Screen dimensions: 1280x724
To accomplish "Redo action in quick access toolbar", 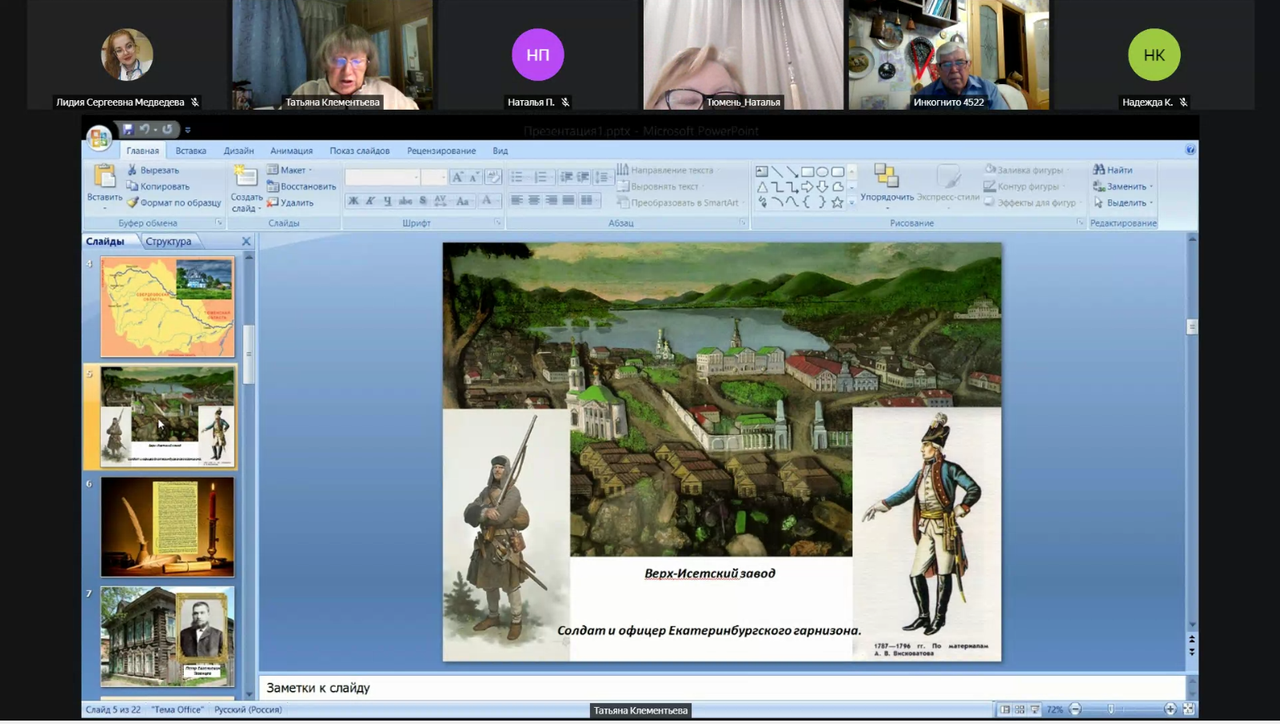I will [x=167, y=129].
